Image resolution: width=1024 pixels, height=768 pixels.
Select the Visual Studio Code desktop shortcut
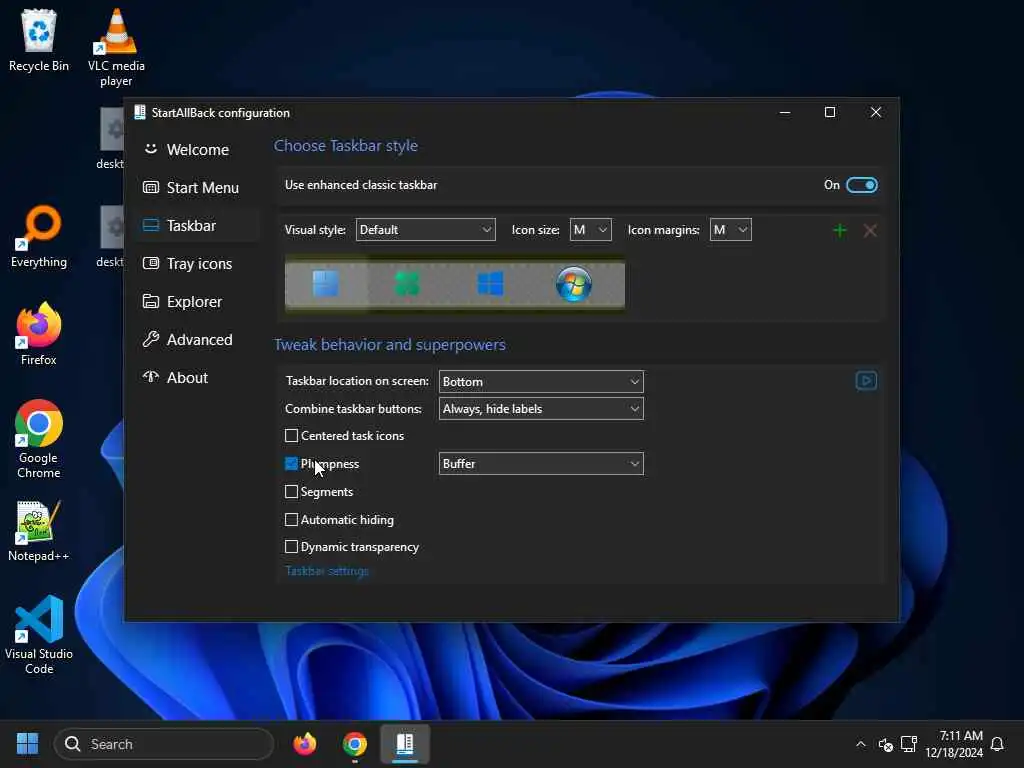(x=39, y=635)
